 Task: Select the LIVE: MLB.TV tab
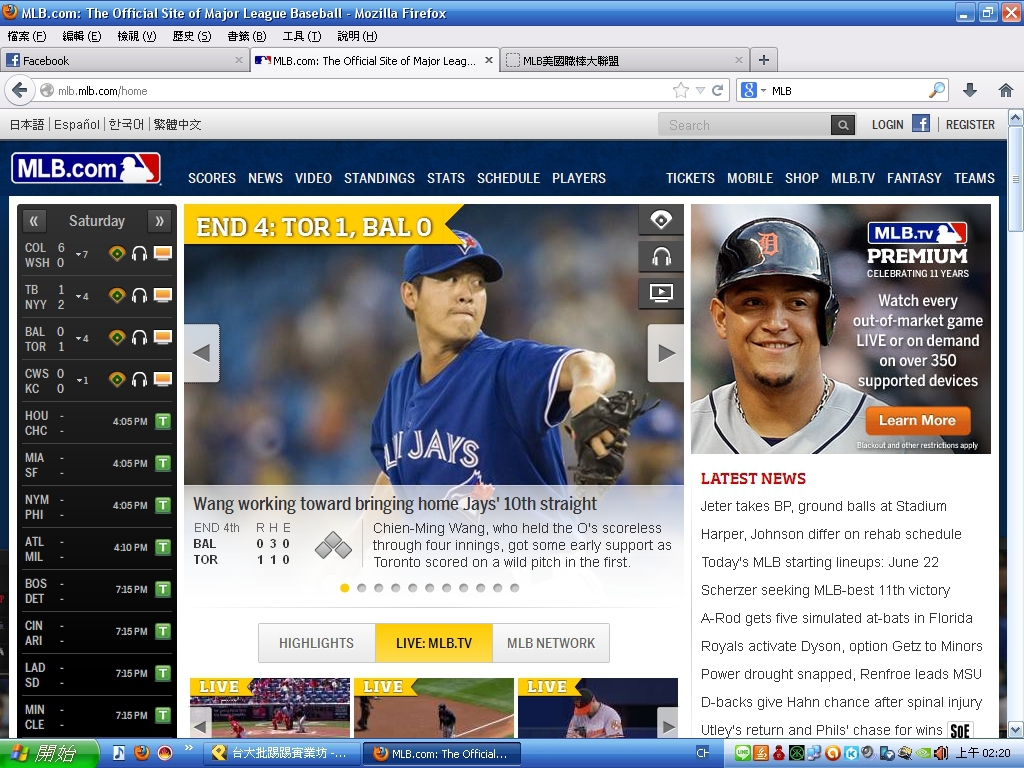click(434, 643)
